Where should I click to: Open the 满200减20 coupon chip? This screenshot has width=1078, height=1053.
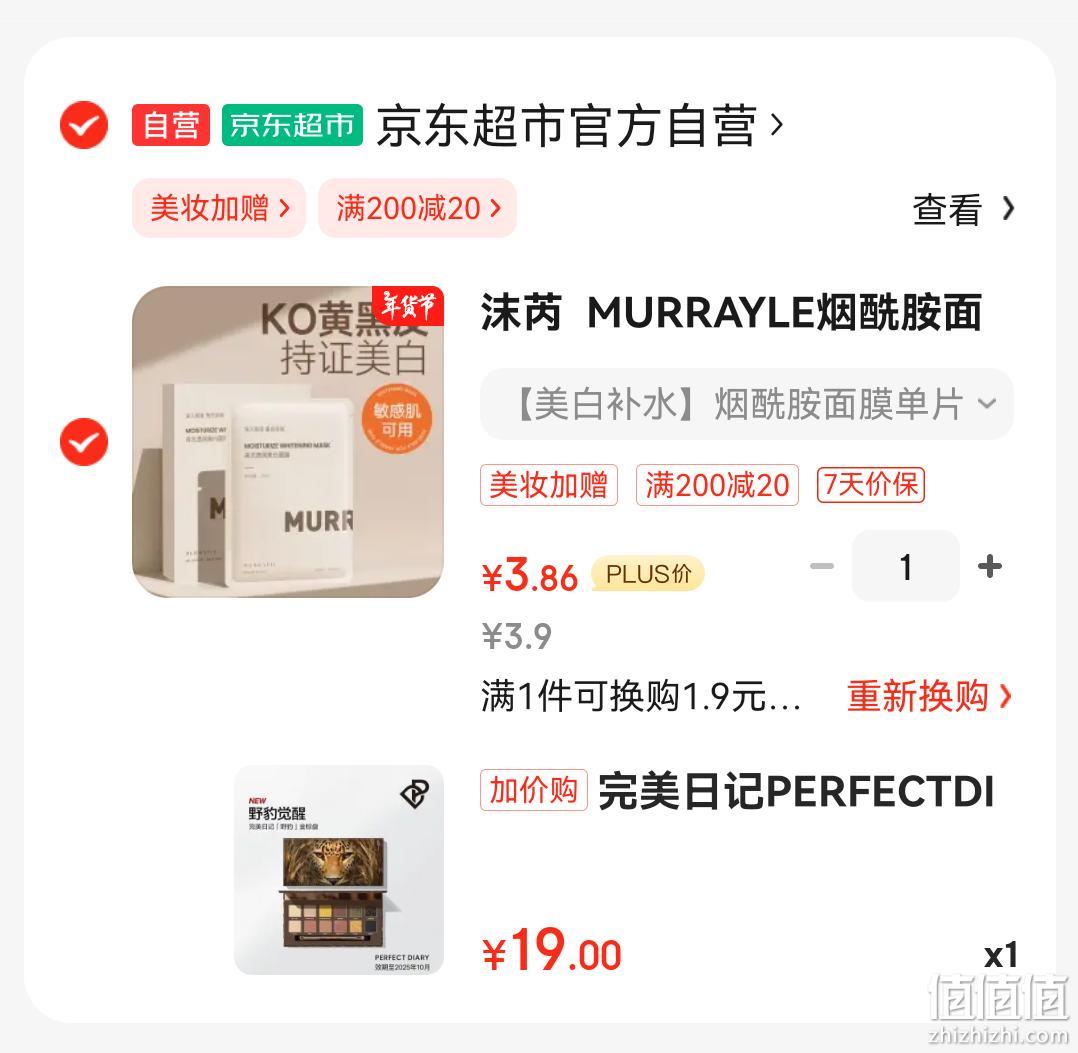point(417,208)
